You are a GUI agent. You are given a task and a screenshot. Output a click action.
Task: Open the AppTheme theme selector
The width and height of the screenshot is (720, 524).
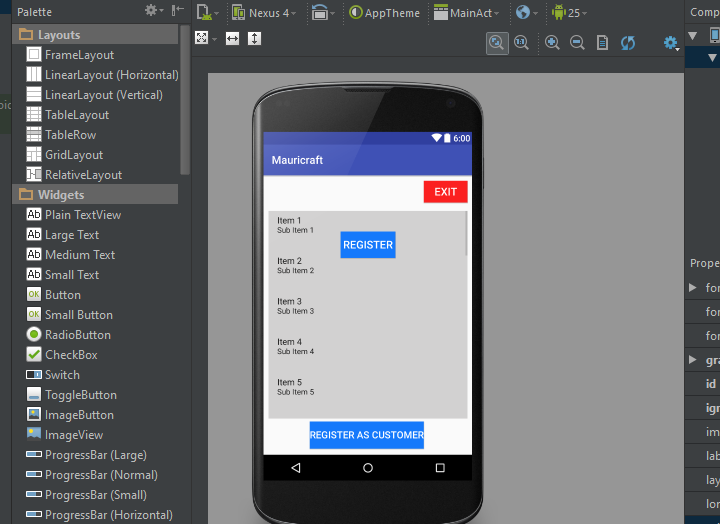pyautogui.click(x=385, y=13)
